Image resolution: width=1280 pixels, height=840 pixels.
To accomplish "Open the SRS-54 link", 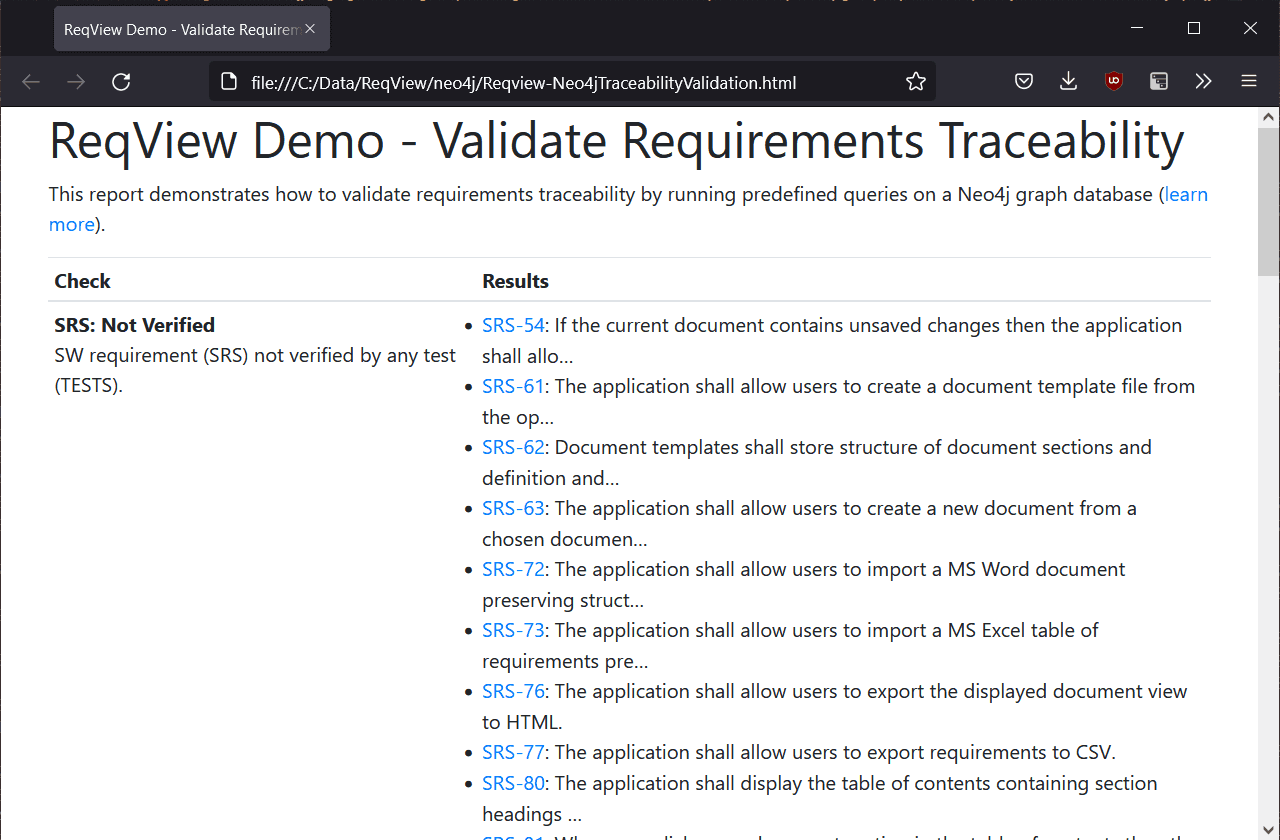I will point(513,325).
